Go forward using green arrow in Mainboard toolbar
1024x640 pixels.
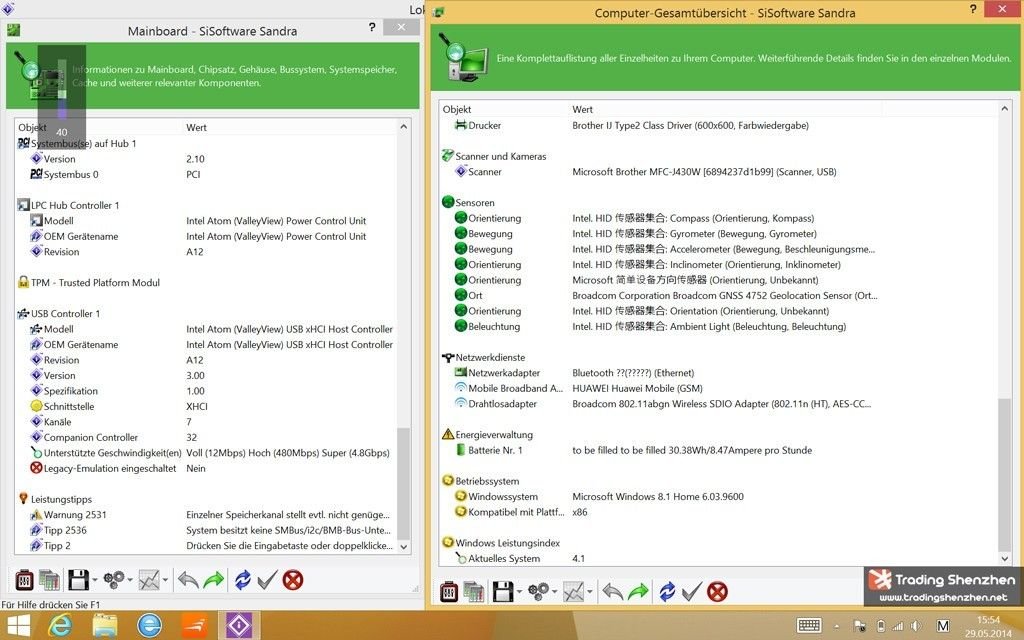click(214, 580)
